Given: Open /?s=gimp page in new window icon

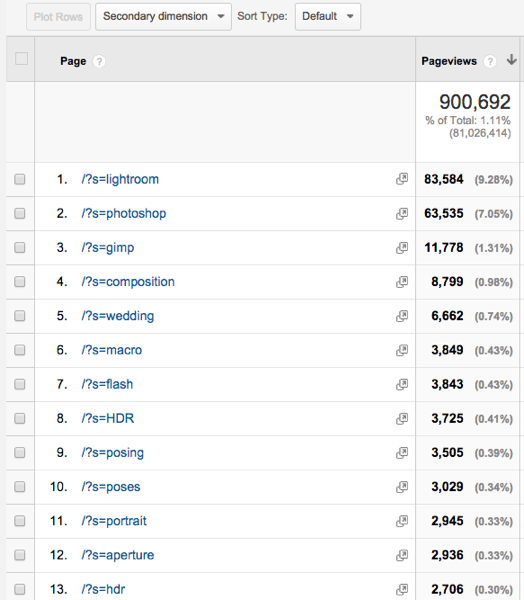Looking at the screenshot, I should pyautogui.click(x=402, y=248).
